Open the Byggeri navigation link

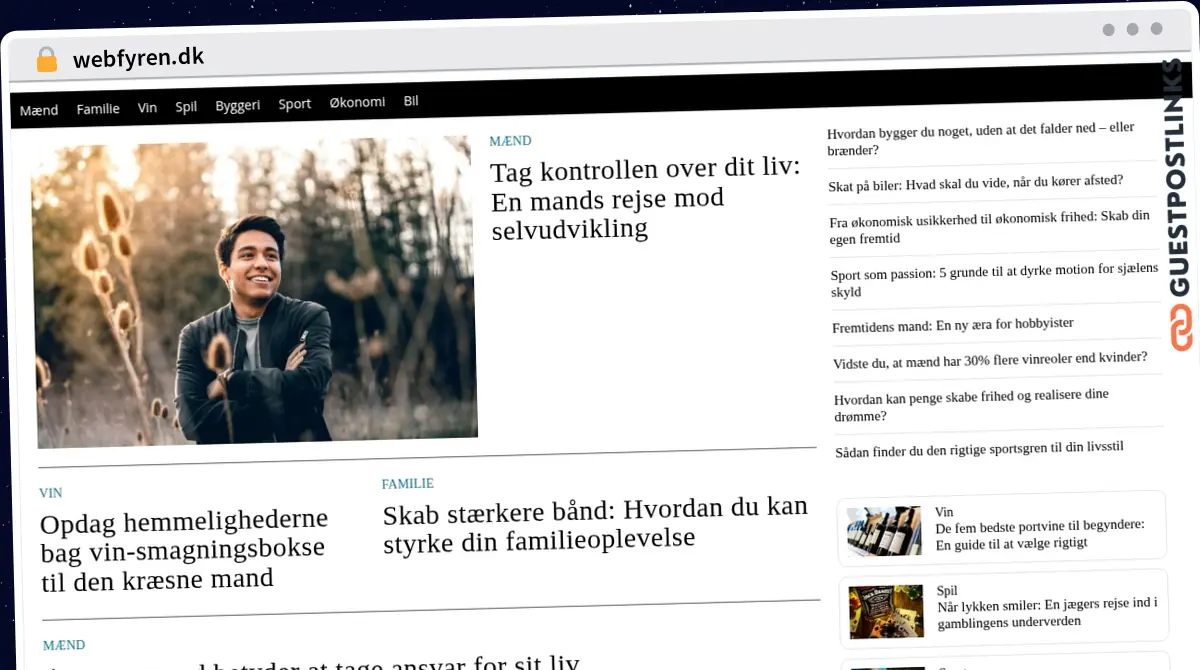(x=238, y=105)
